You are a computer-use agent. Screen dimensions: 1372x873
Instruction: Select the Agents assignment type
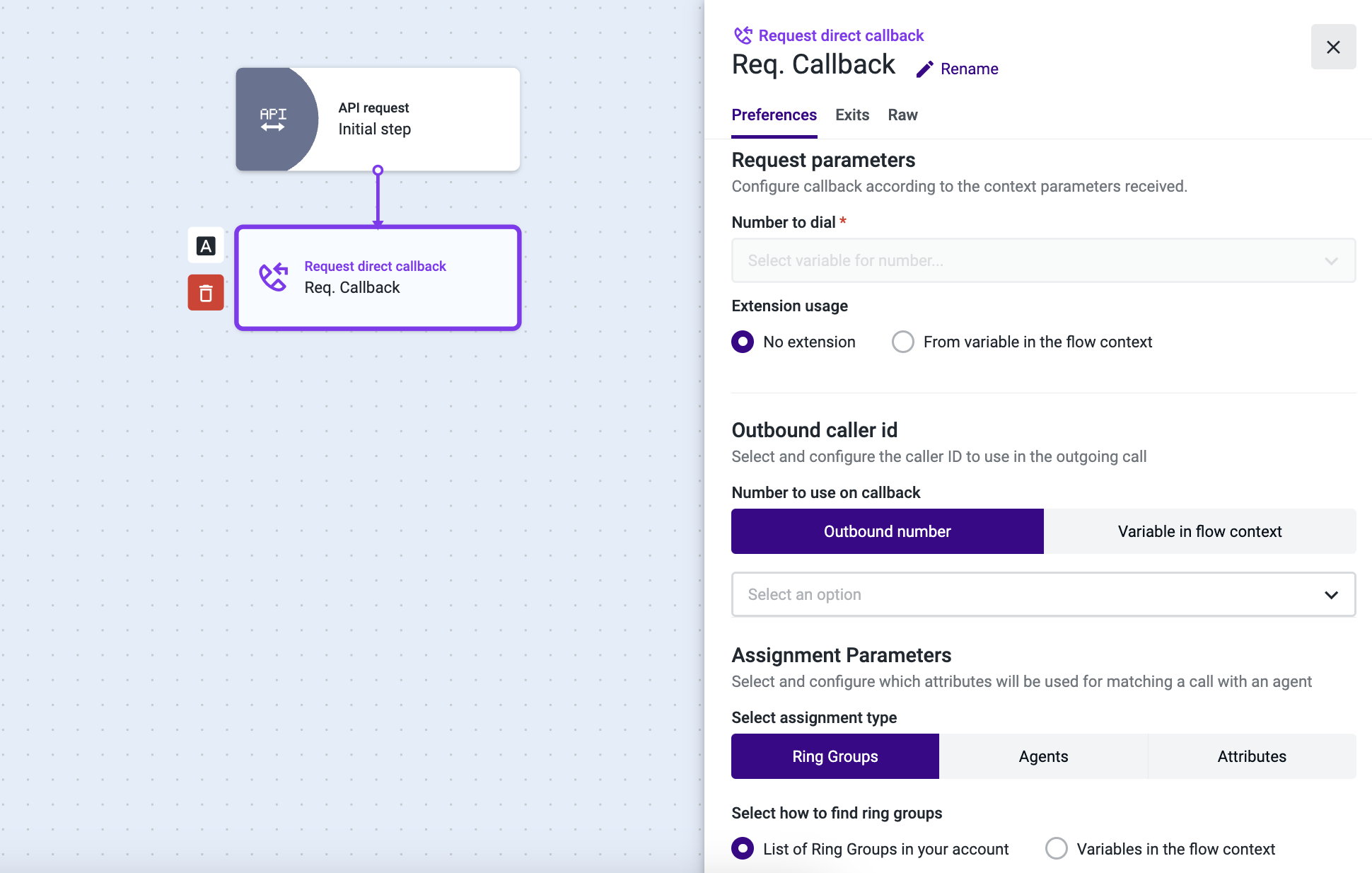1043,756
